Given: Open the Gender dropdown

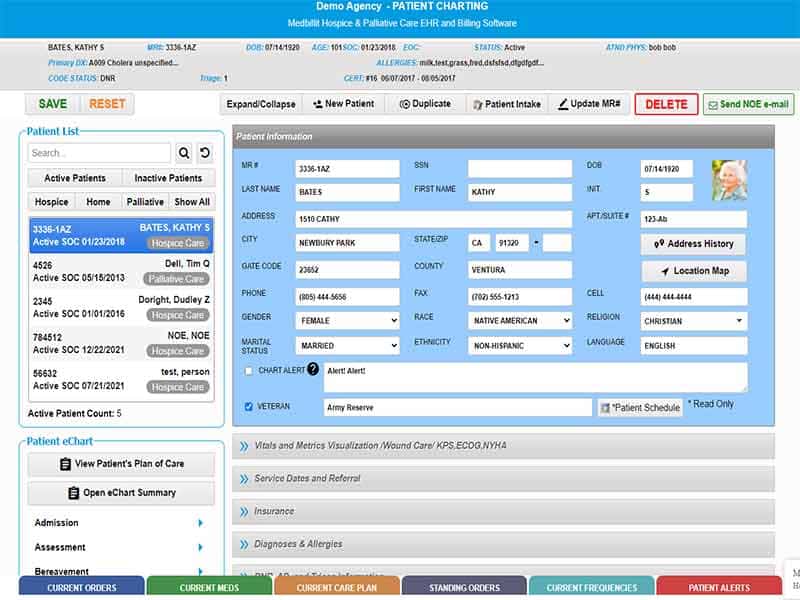Looking at the screenshot, I should [x=347, y=320].
